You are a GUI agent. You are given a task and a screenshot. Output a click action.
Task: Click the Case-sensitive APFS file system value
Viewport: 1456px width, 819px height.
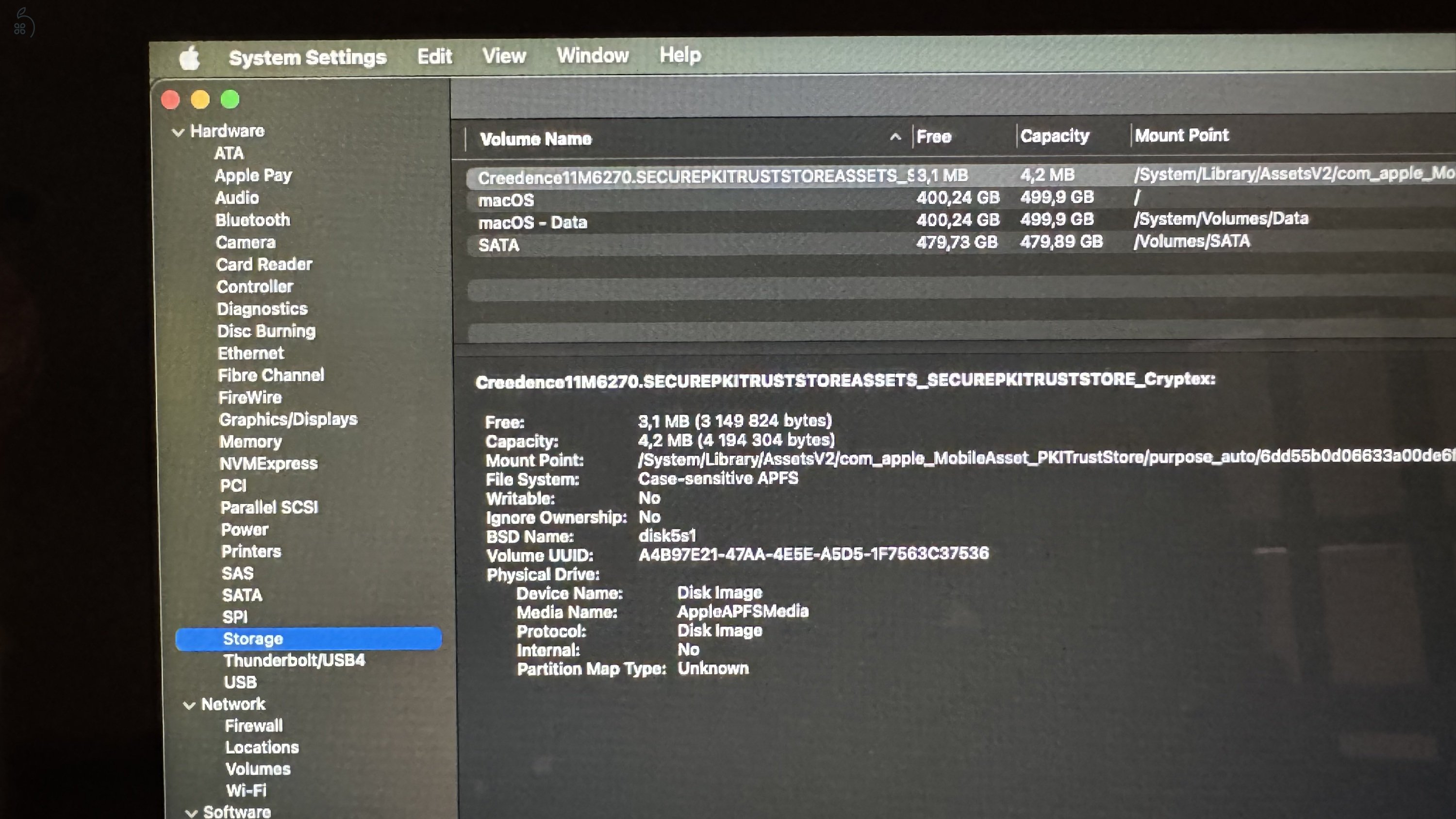pyautogui.click(x=718, y=479)
